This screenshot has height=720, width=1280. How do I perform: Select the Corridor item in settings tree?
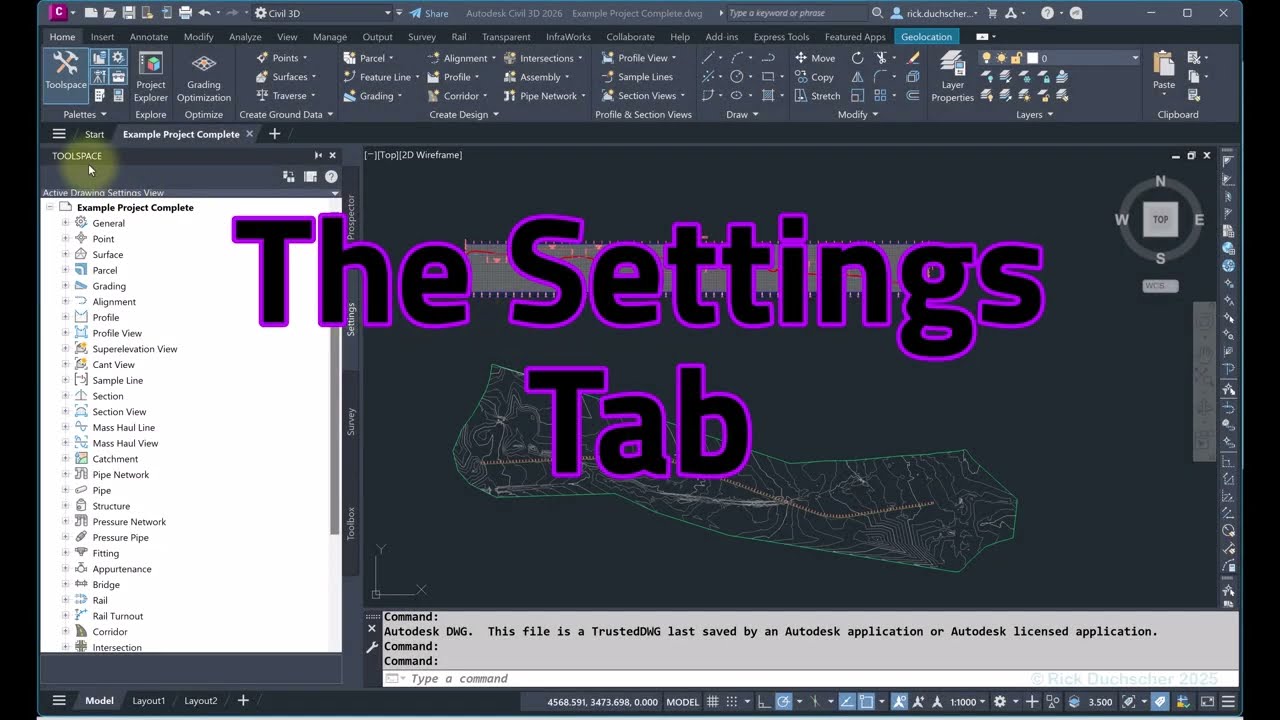click(x=110, y=631)
